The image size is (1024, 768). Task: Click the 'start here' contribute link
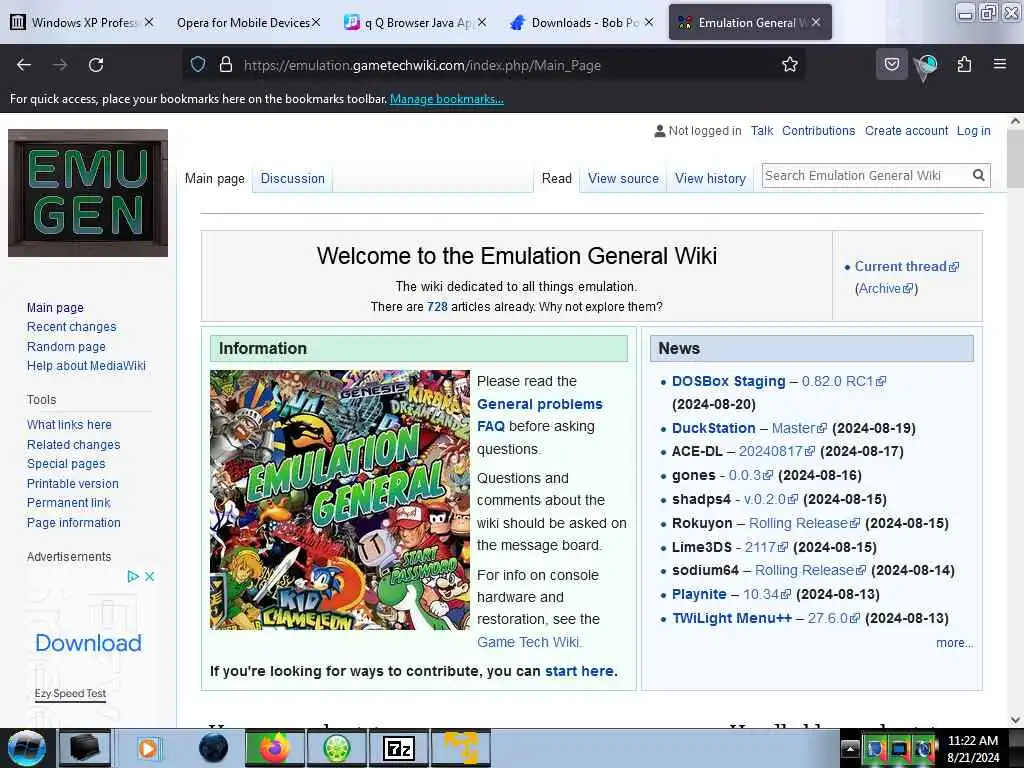coord(579,671)
